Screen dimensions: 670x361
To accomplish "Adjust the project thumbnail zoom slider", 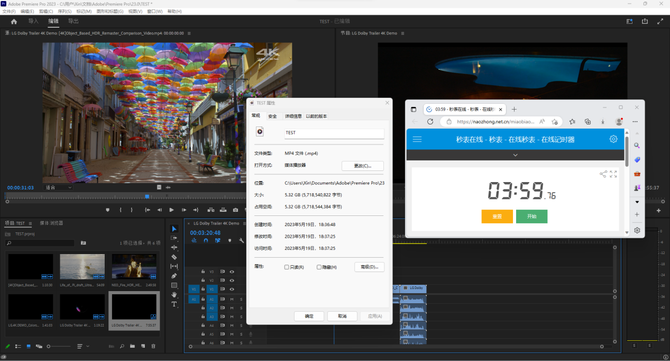I will (x=59, y=346).
